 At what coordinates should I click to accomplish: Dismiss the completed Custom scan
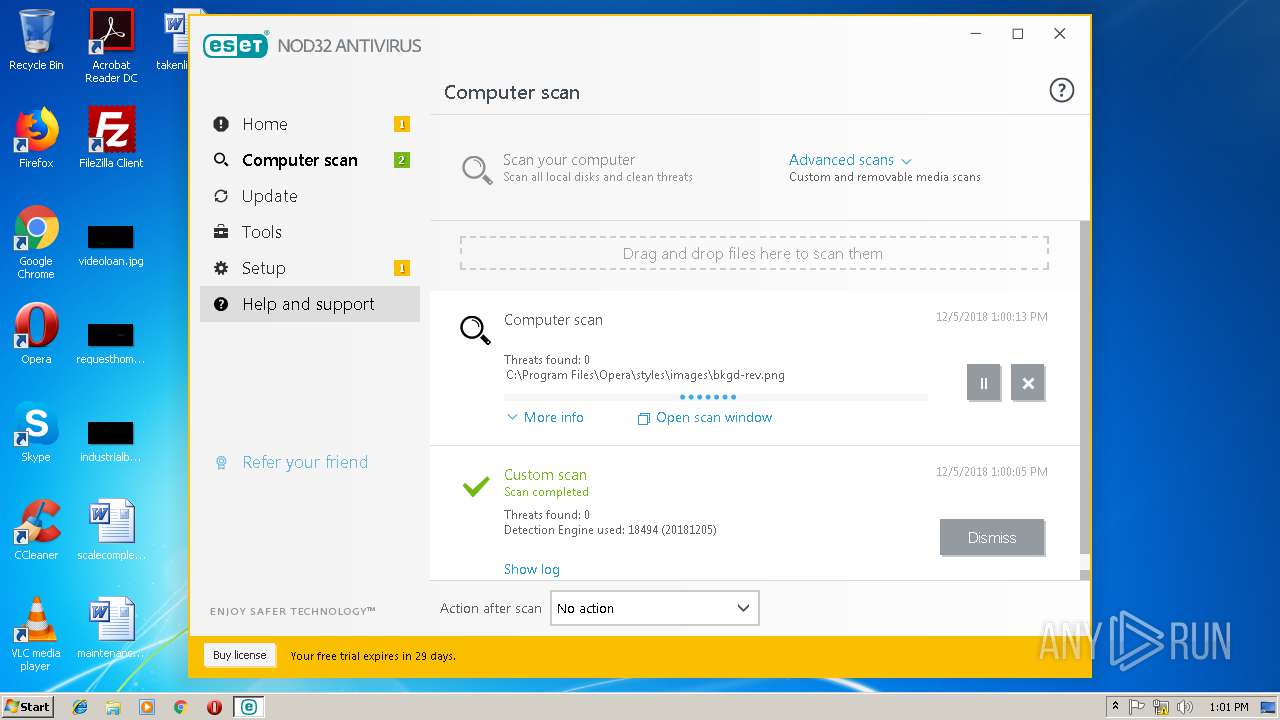(992, 537)
